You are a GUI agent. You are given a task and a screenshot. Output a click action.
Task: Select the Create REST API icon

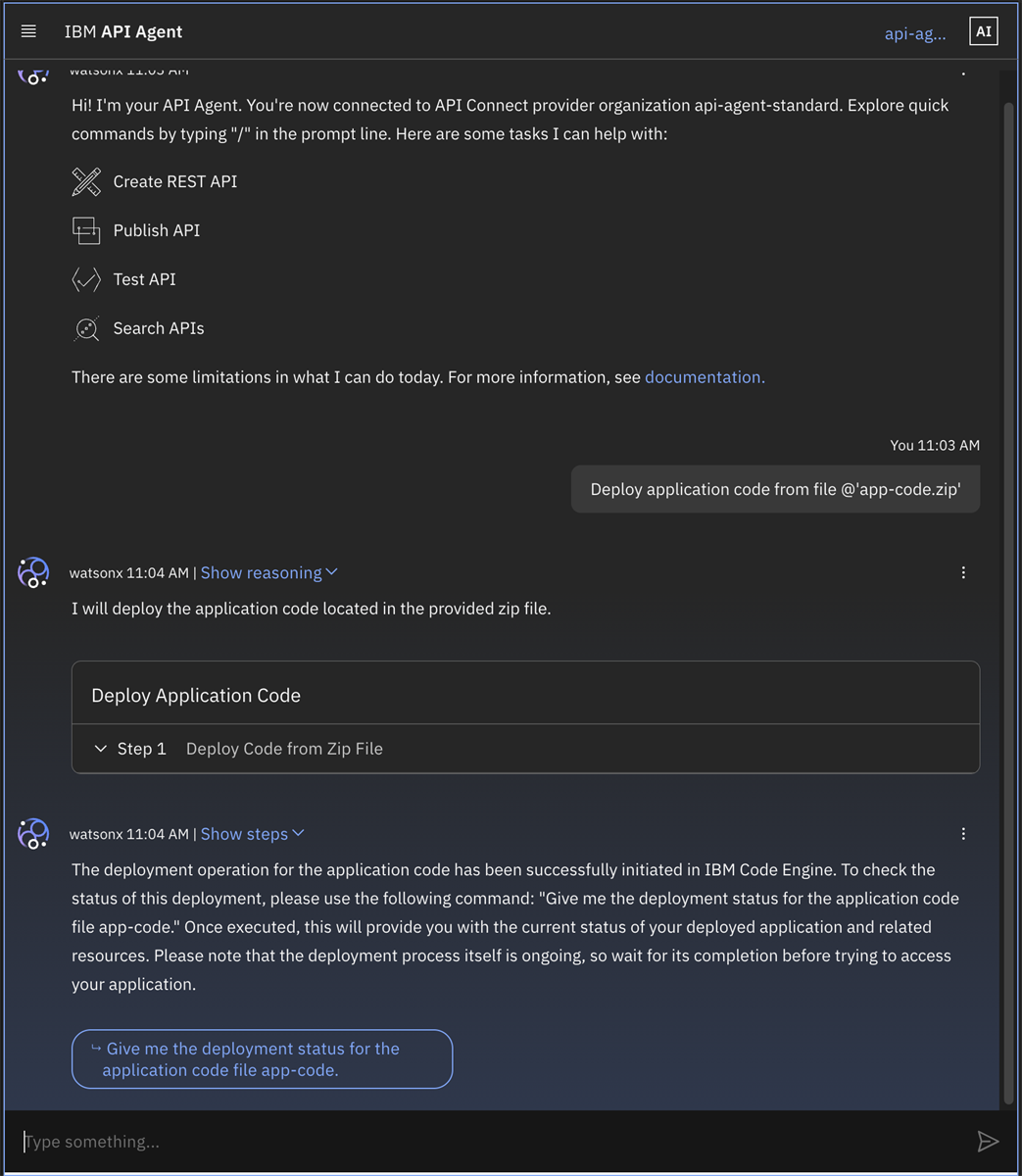point(86,181)
